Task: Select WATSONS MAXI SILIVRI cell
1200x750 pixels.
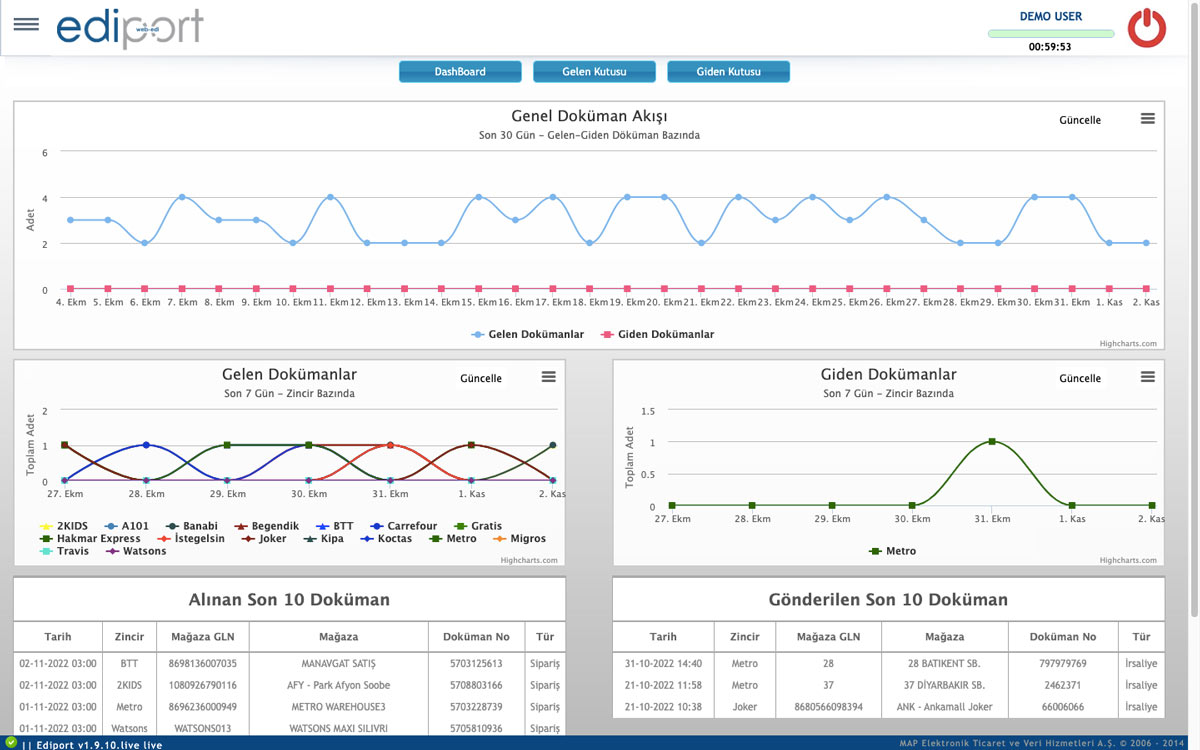Action: 339,729
